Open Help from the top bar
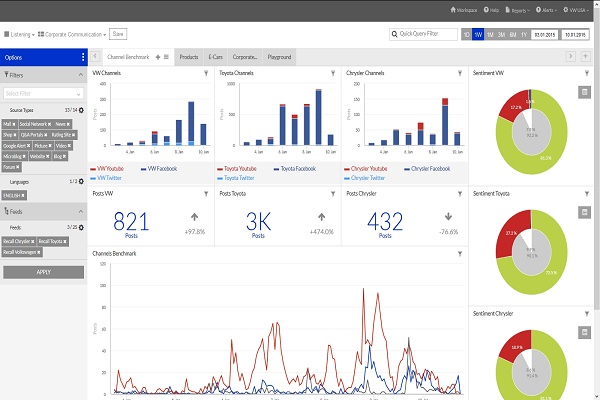Screen dimensions: 600x400 tap(491, 10)
